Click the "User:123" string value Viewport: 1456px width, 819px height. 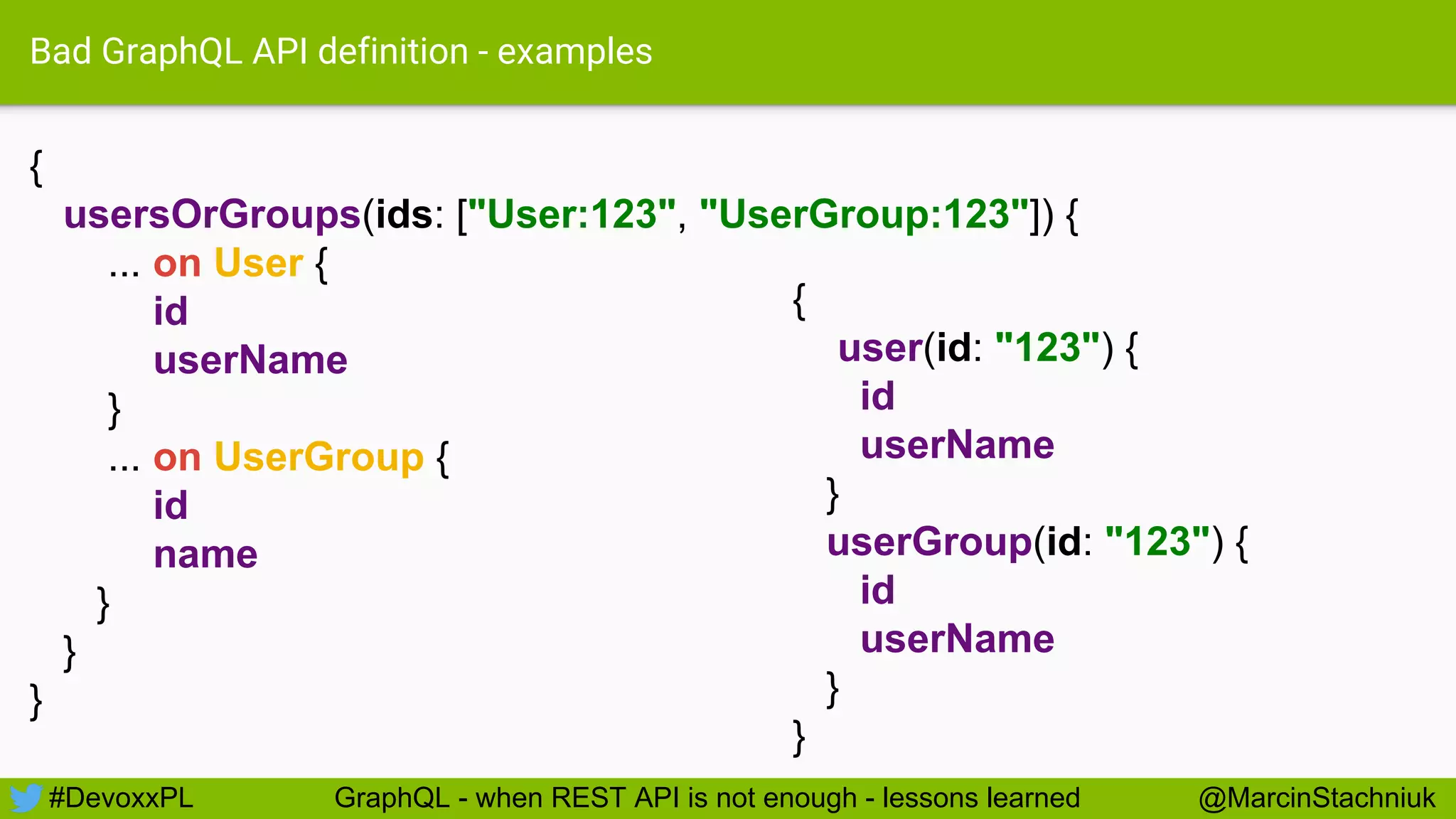(572, 214)
